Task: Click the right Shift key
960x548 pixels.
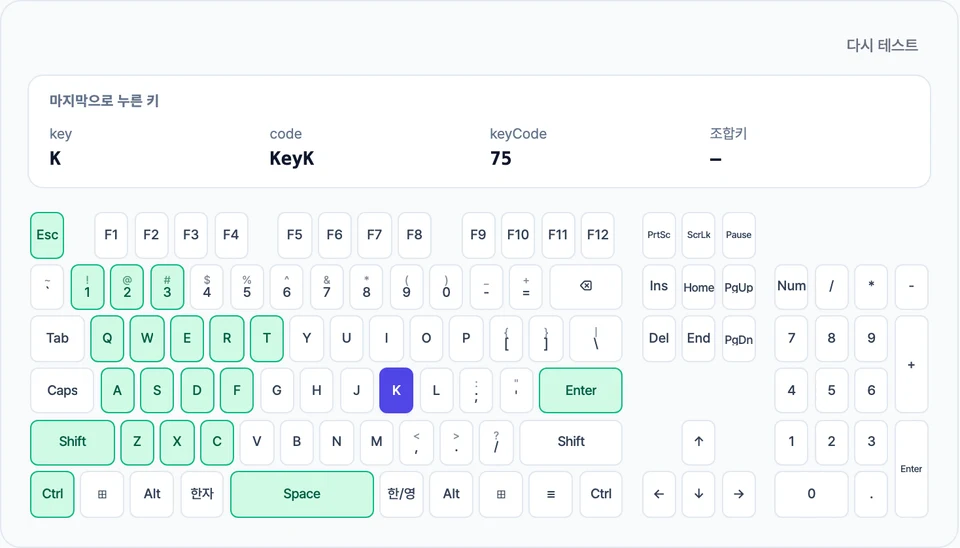Action: (571, 442)
